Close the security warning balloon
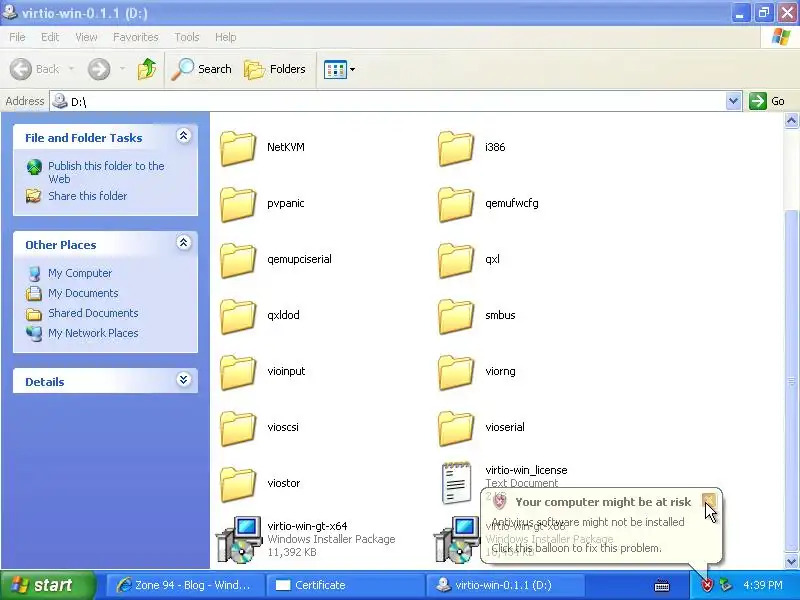The image size is (800, 600). click(709, 501)
